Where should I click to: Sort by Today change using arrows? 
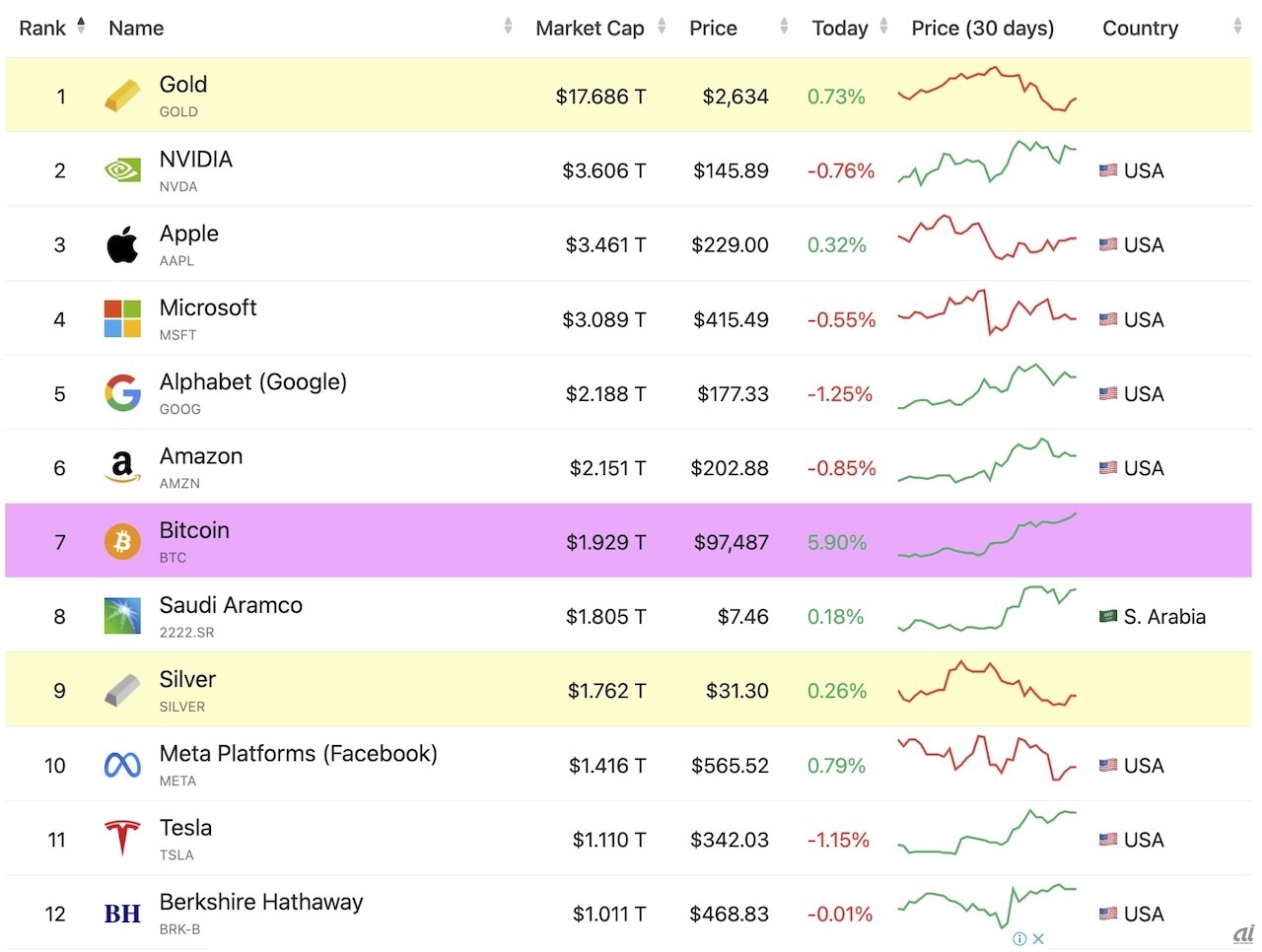(883, 27)
